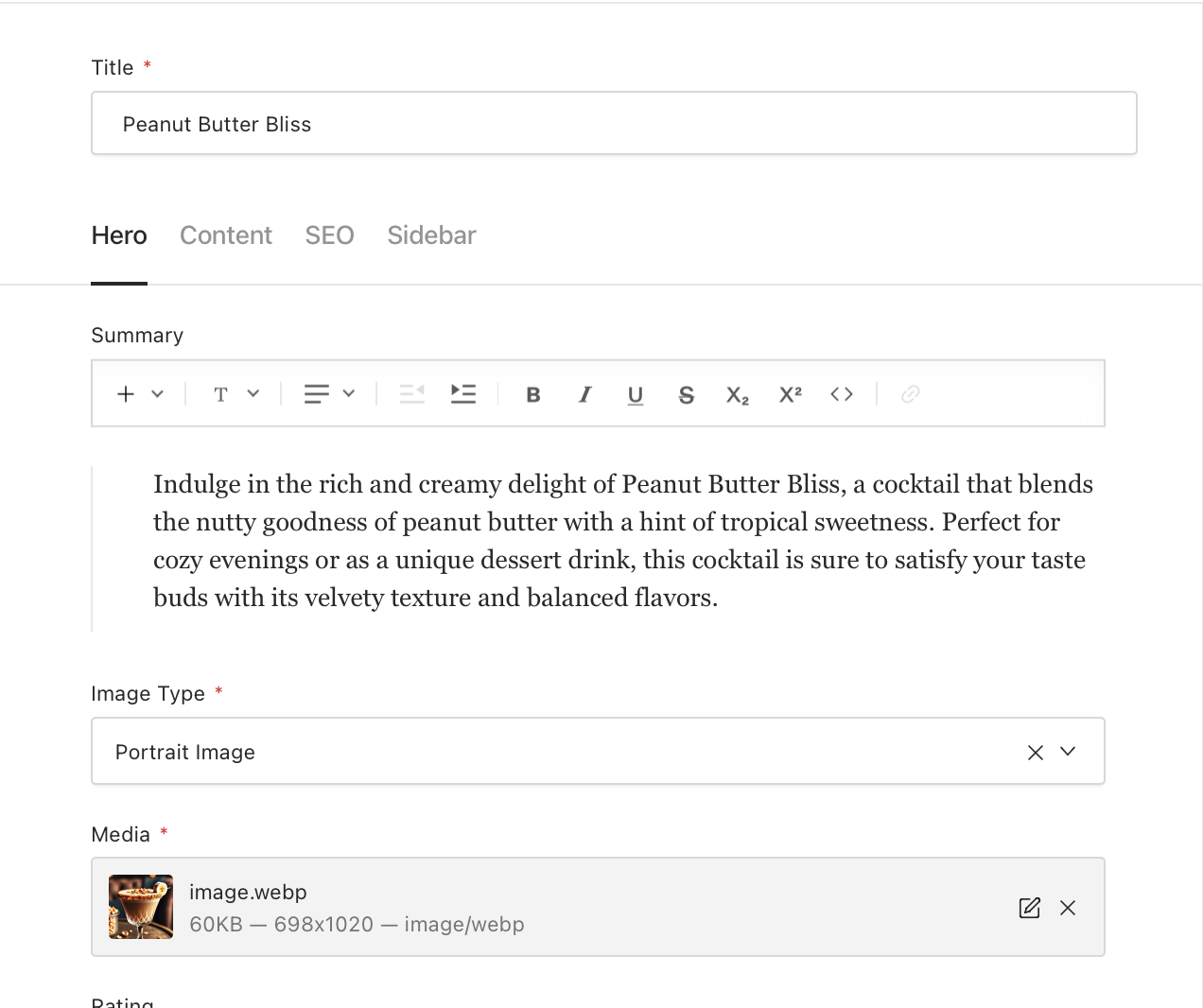Click the insert link icon

pos(911,394)
